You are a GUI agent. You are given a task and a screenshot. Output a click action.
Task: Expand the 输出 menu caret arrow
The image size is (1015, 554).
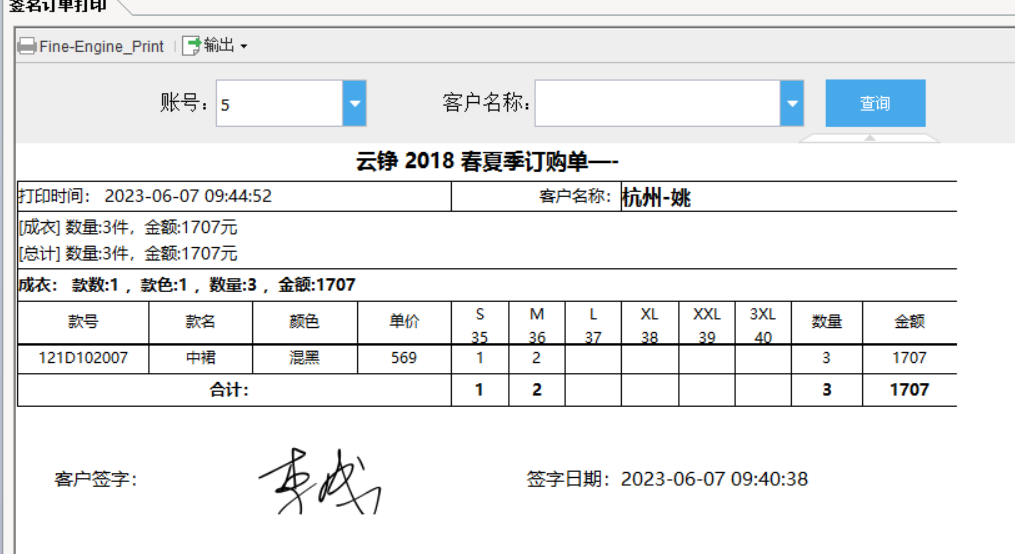pyautogui.click(x=243, y=47)
